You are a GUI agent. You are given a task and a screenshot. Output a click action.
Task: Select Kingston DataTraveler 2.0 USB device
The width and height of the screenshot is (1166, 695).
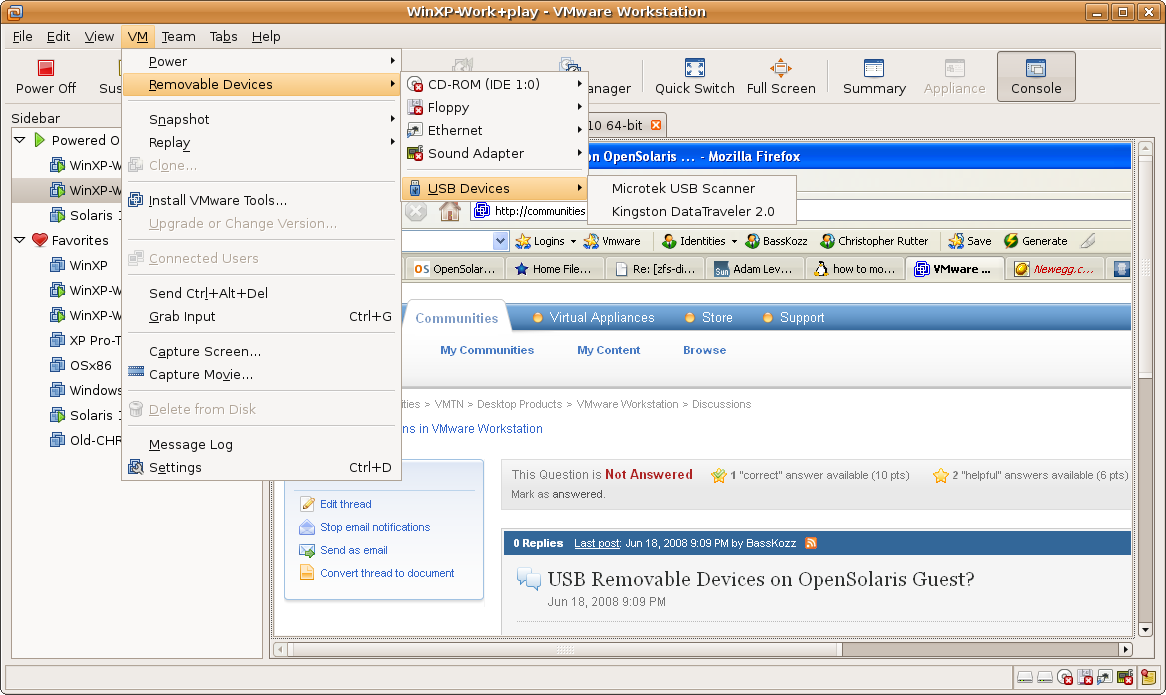692,211
